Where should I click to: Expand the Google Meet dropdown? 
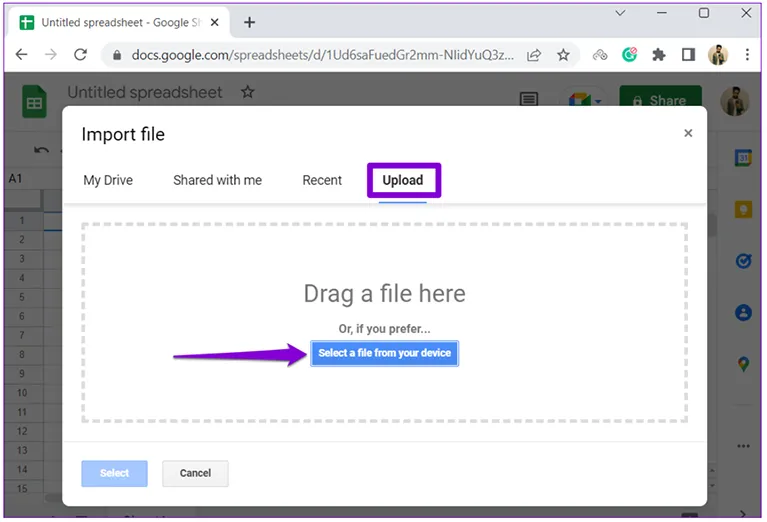click(598, 101)
